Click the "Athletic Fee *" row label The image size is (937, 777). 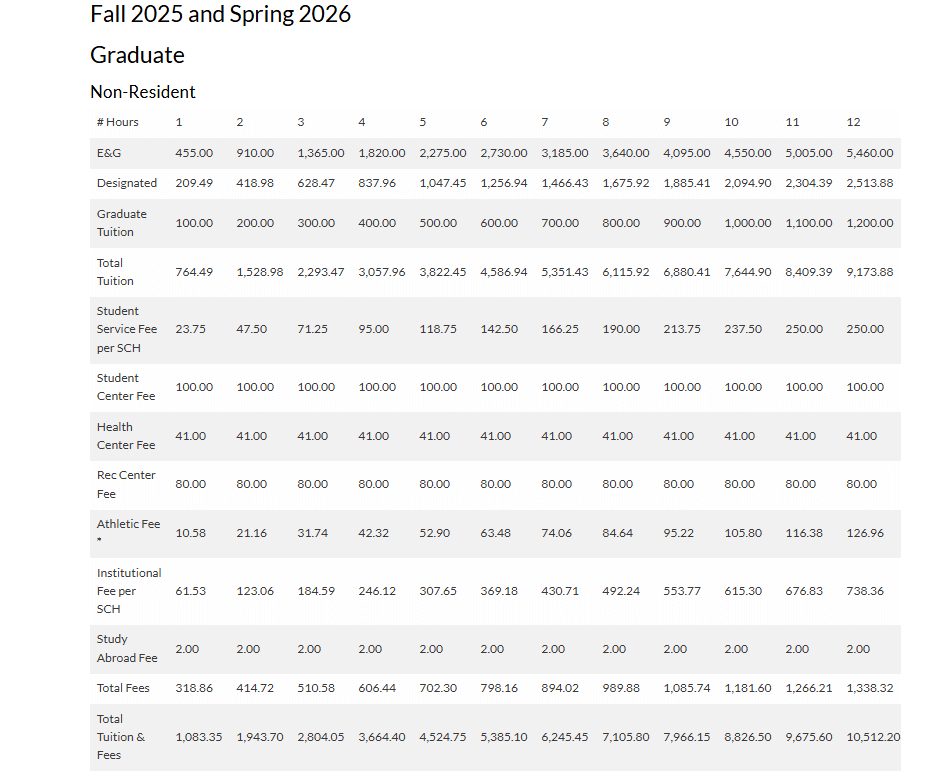pos(128,531)
